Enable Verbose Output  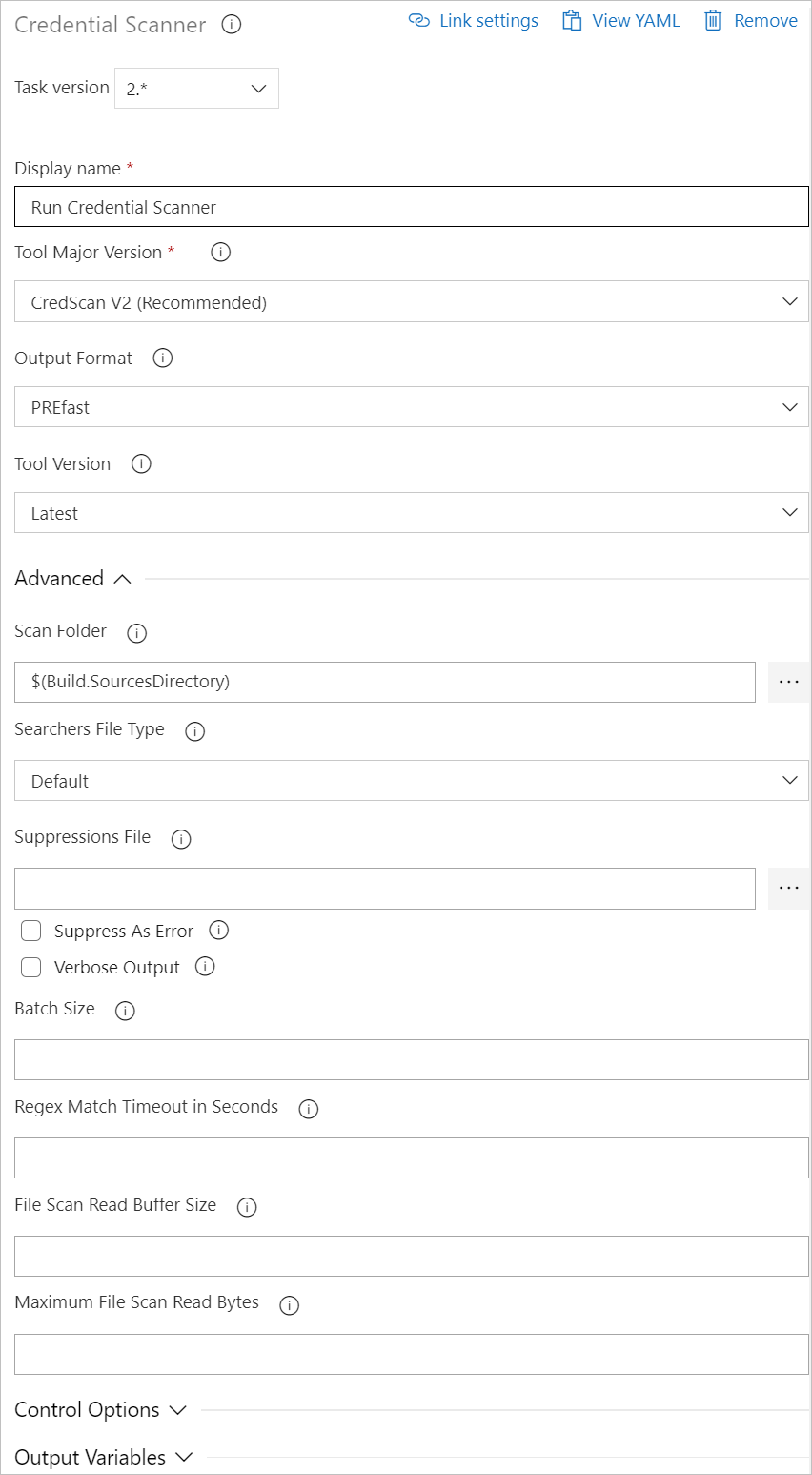pyautogui.click(x=30, y=967)
